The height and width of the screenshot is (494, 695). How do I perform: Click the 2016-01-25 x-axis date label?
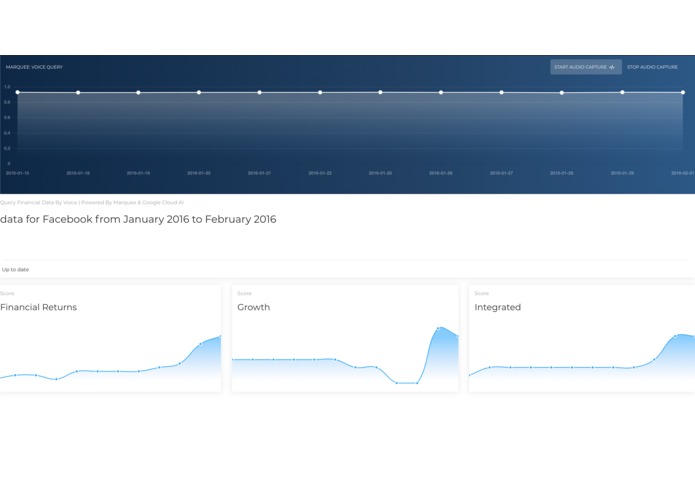[x=380, y=173]
